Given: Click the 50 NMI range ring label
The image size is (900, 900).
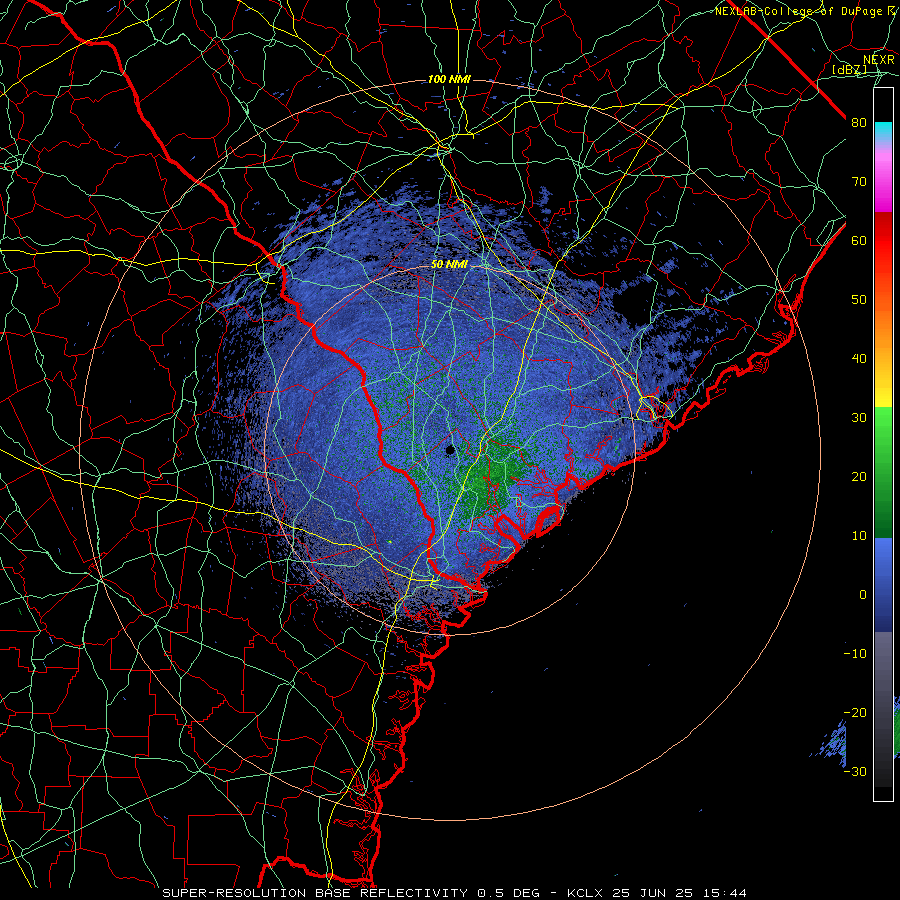Looking at the screenshot, I should (449, 264).
